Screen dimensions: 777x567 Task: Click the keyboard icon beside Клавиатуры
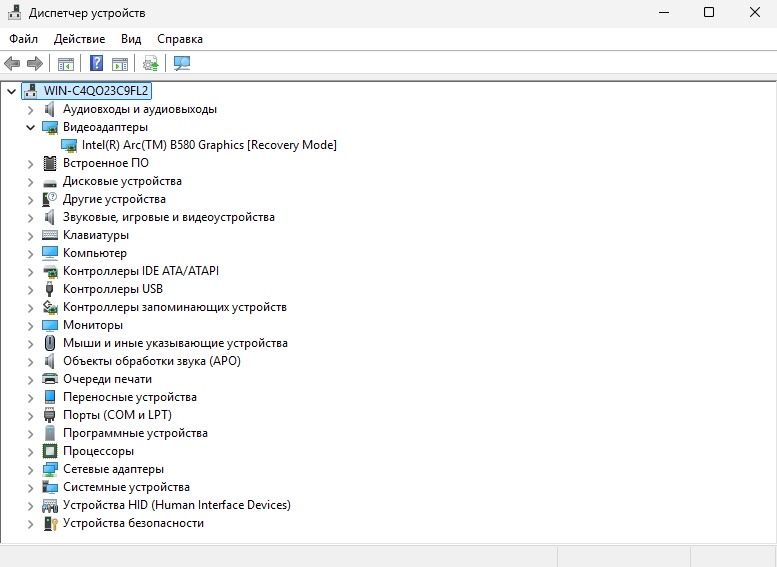(x=50, y=235)
